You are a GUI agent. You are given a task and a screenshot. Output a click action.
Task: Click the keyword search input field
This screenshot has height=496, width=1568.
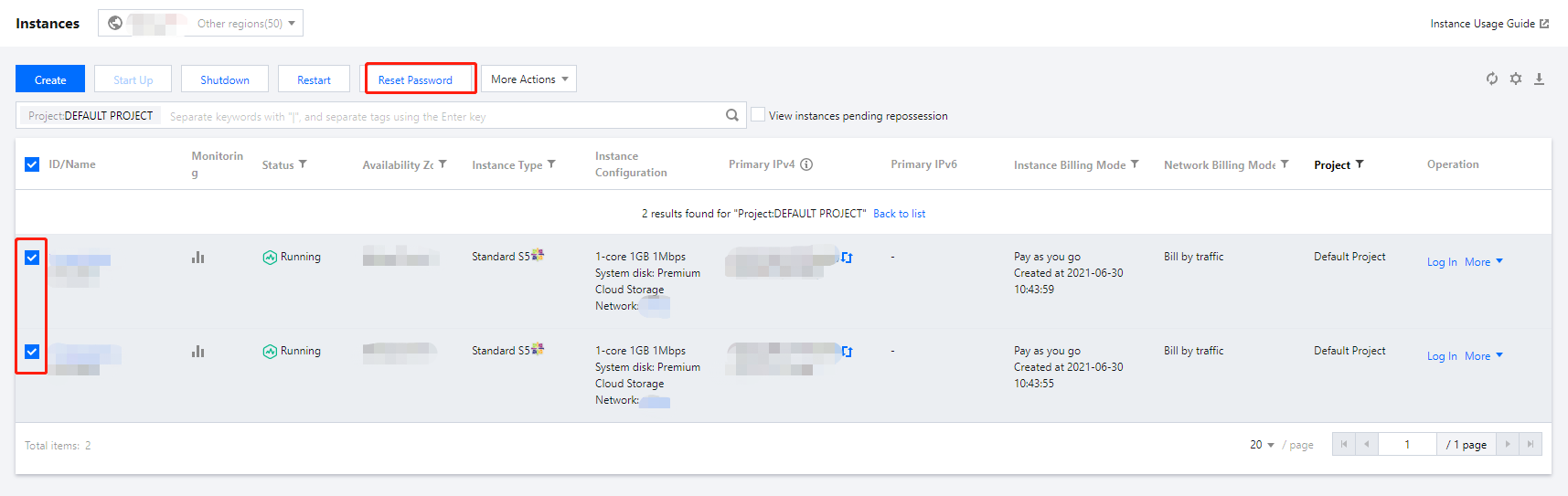439,116
